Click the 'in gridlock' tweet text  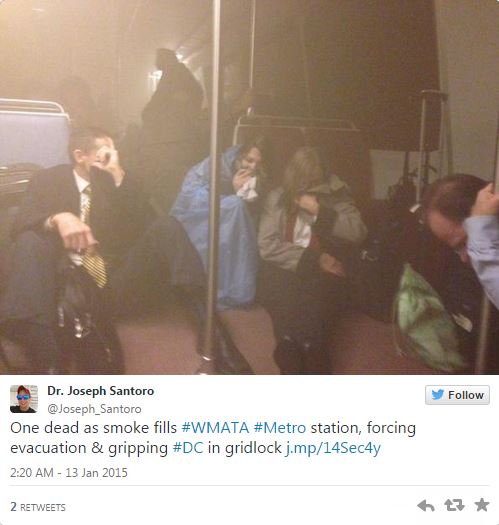pyautogui.click(x=245, y=449)
